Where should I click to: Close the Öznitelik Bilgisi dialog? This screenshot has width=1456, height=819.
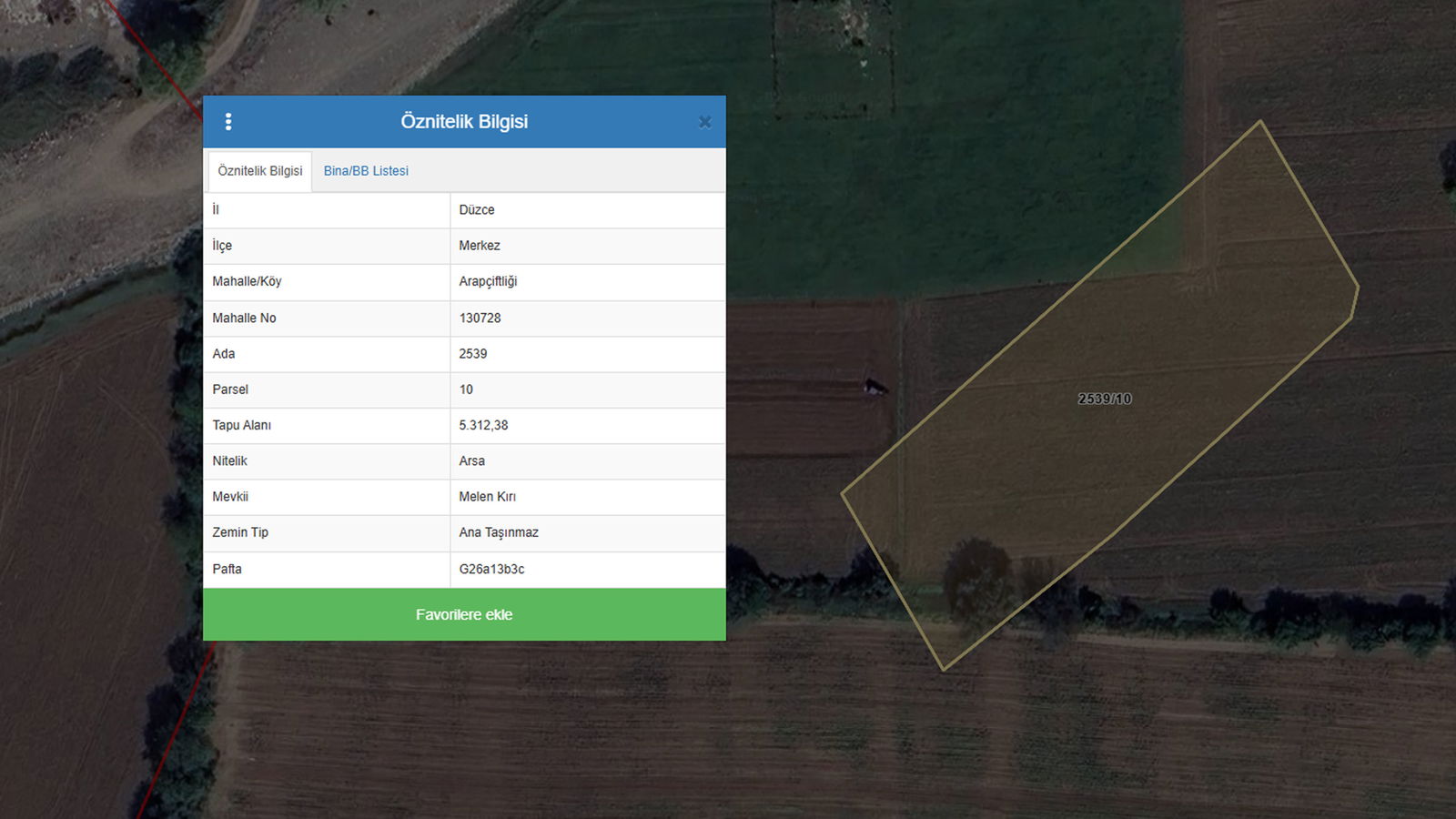pos(704,122)
